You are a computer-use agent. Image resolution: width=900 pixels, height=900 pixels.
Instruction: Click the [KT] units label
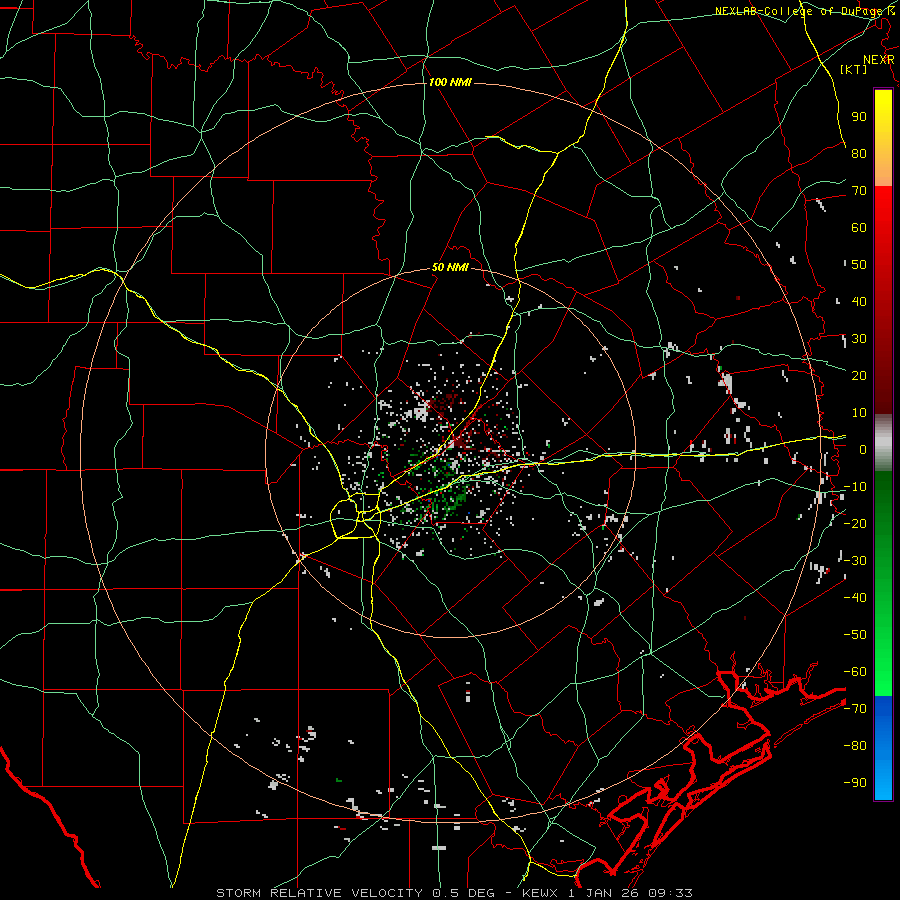point(854,69)
